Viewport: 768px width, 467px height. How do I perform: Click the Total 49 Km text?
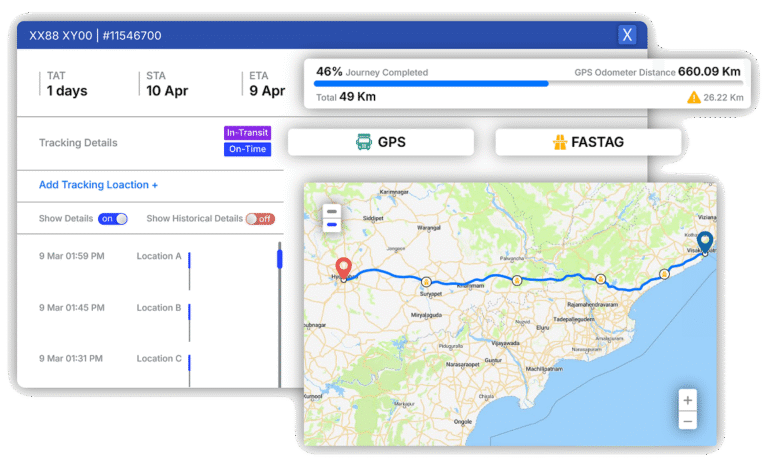[346, 97]
